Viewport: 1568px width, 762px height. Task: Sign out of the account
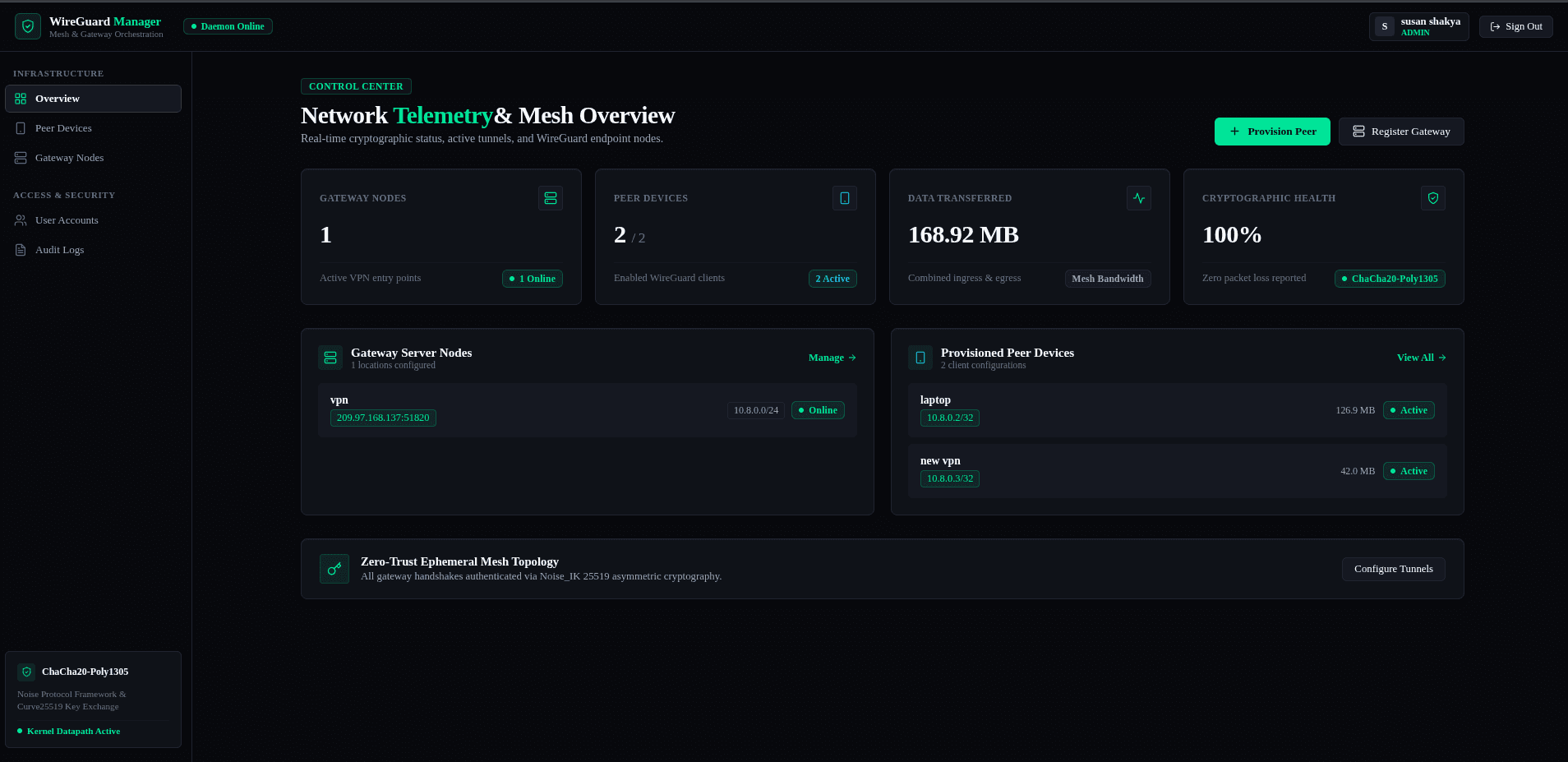click(x=1516, y=26)
